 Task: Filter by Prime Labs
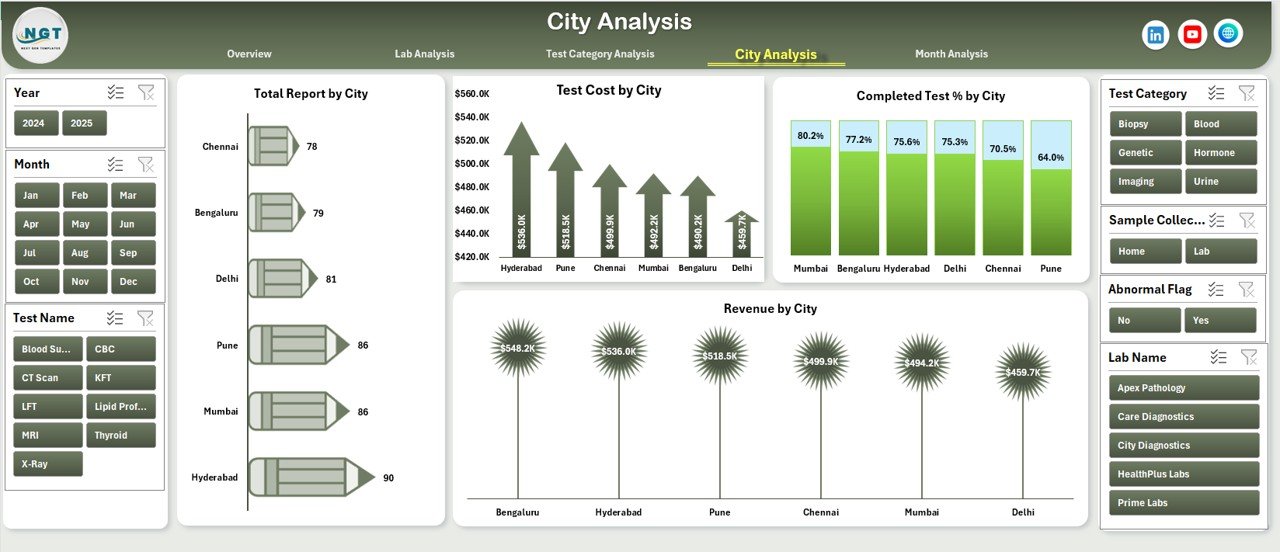[1185, 503]
